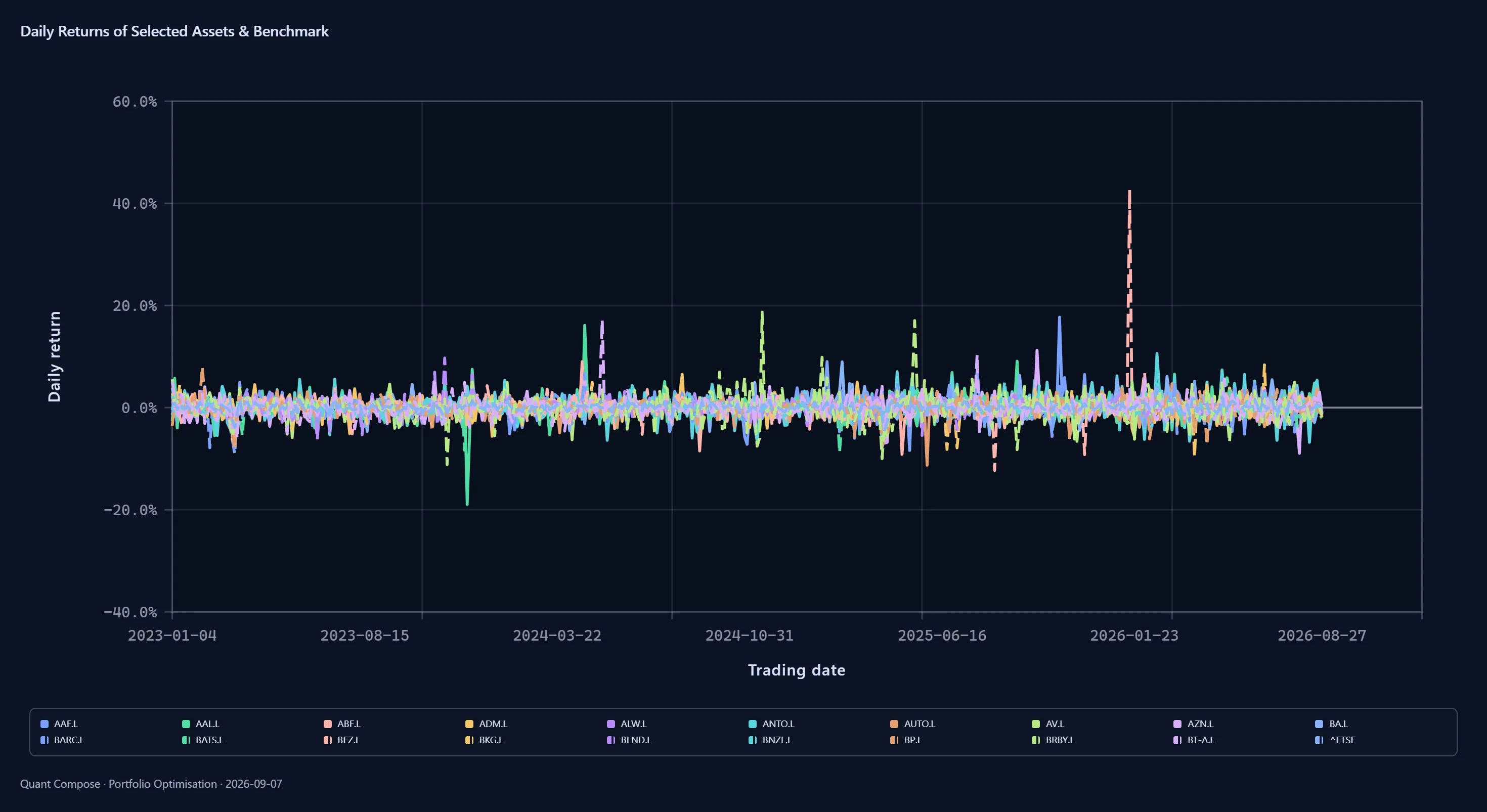Click the -20.0% y-axis tick label
The image size is (1487, 812).
pos(130,510)
